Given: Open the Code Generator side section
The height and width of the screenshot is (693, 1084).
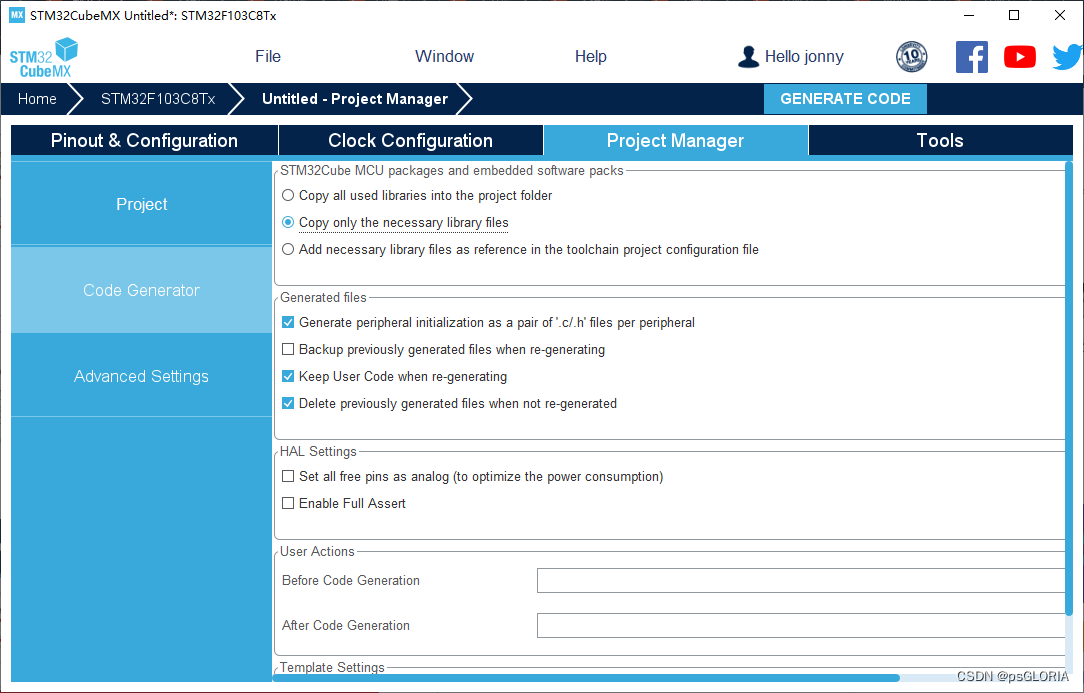Looking at the screenshot, I should [x=142, y=290].
